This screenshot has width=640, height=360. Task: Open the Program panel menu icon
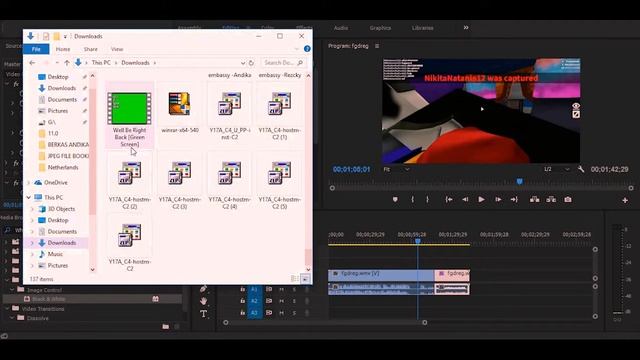(x=377, y=46)
